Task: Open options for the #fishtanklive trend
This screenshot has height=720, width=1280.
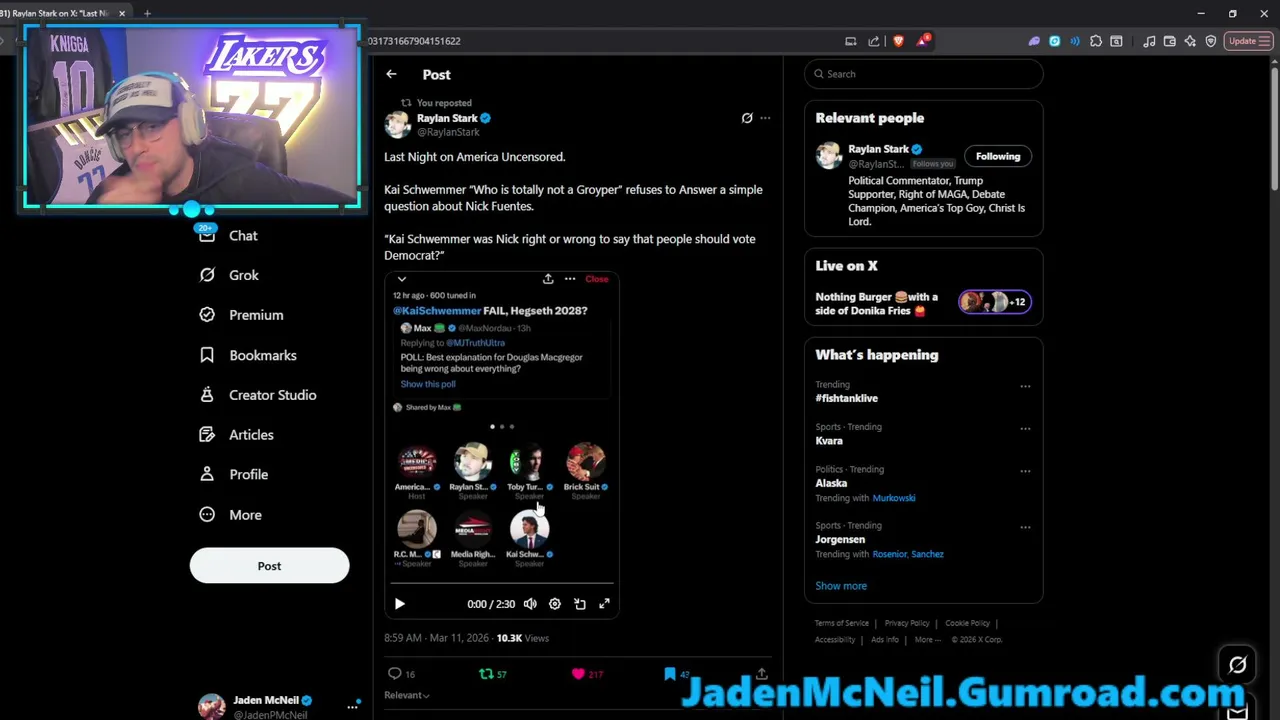Action: 1025,386
